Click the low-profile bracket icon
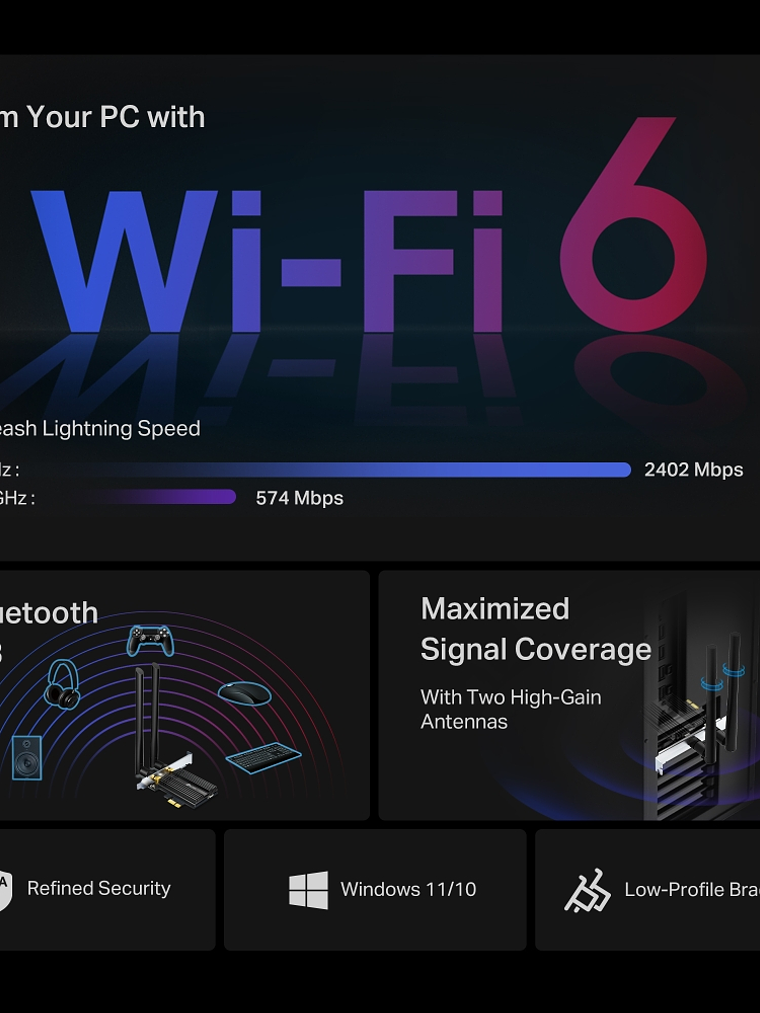 pos(587,890)
